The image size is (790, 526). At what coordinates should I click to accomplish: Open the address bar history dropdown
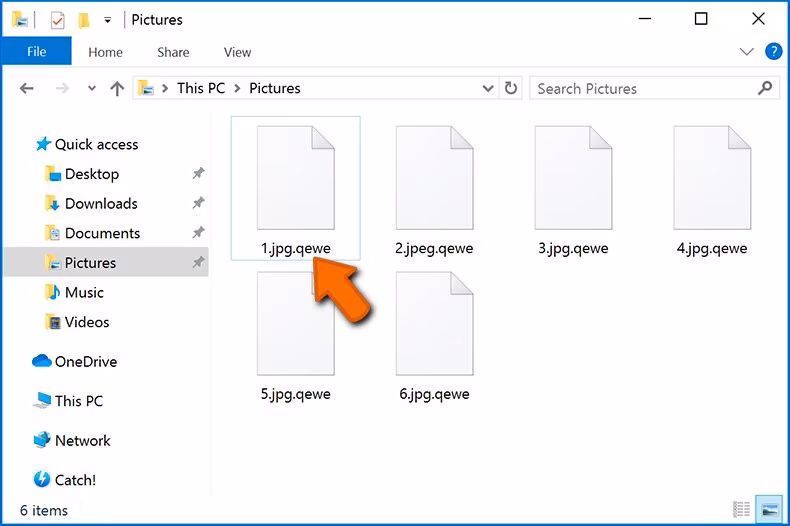tap(489, 88)
